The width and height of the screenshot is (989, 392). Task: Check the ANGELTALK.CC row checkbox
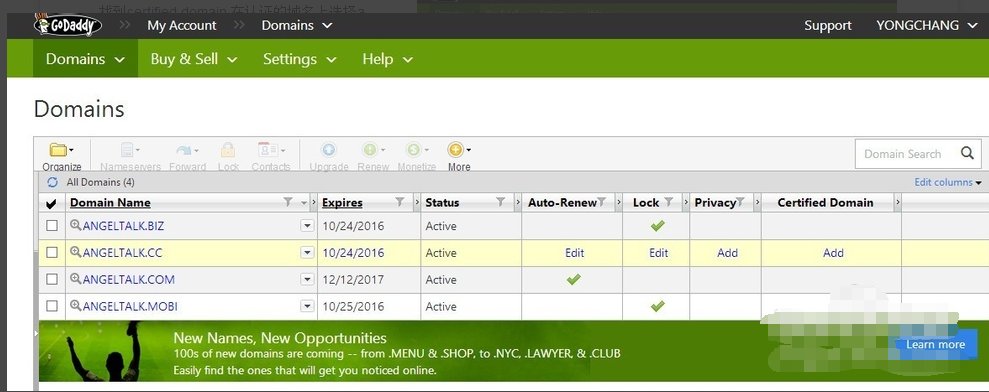[x=52, y=252]
